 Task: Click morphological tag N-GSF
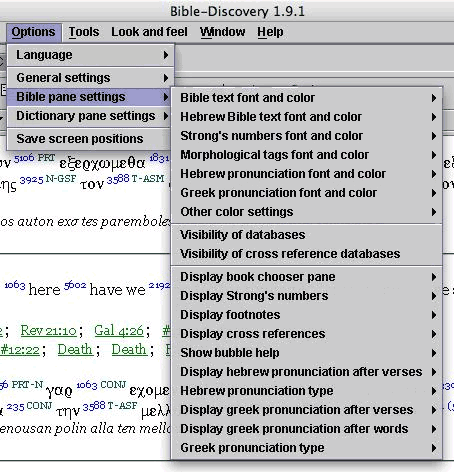(x=61, y=179)
